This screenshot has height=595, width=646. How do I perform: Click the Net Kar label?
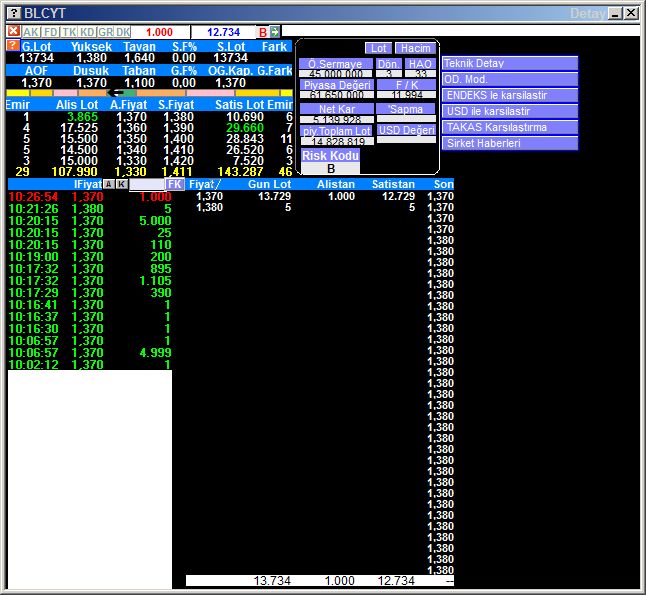(x=337, y=109)
